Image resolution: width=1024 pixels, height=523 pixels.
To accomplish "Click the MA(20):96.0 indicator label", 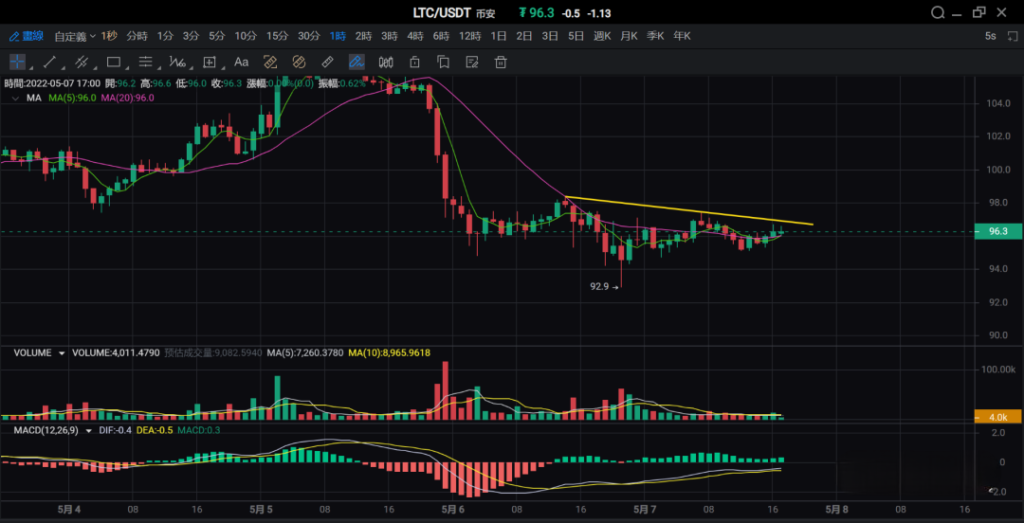I will coord(128,98).
